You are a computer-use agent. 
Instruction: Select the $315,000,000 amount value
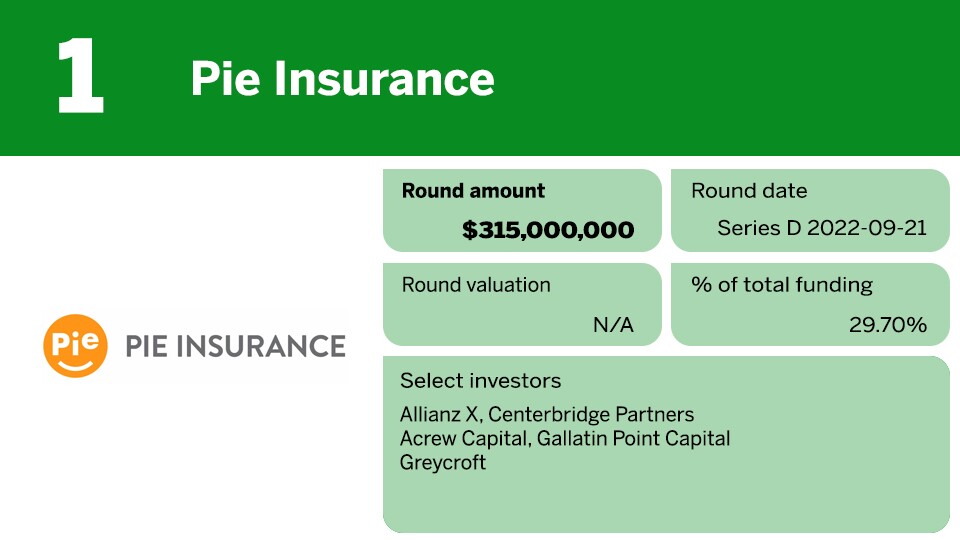[548, 230]
